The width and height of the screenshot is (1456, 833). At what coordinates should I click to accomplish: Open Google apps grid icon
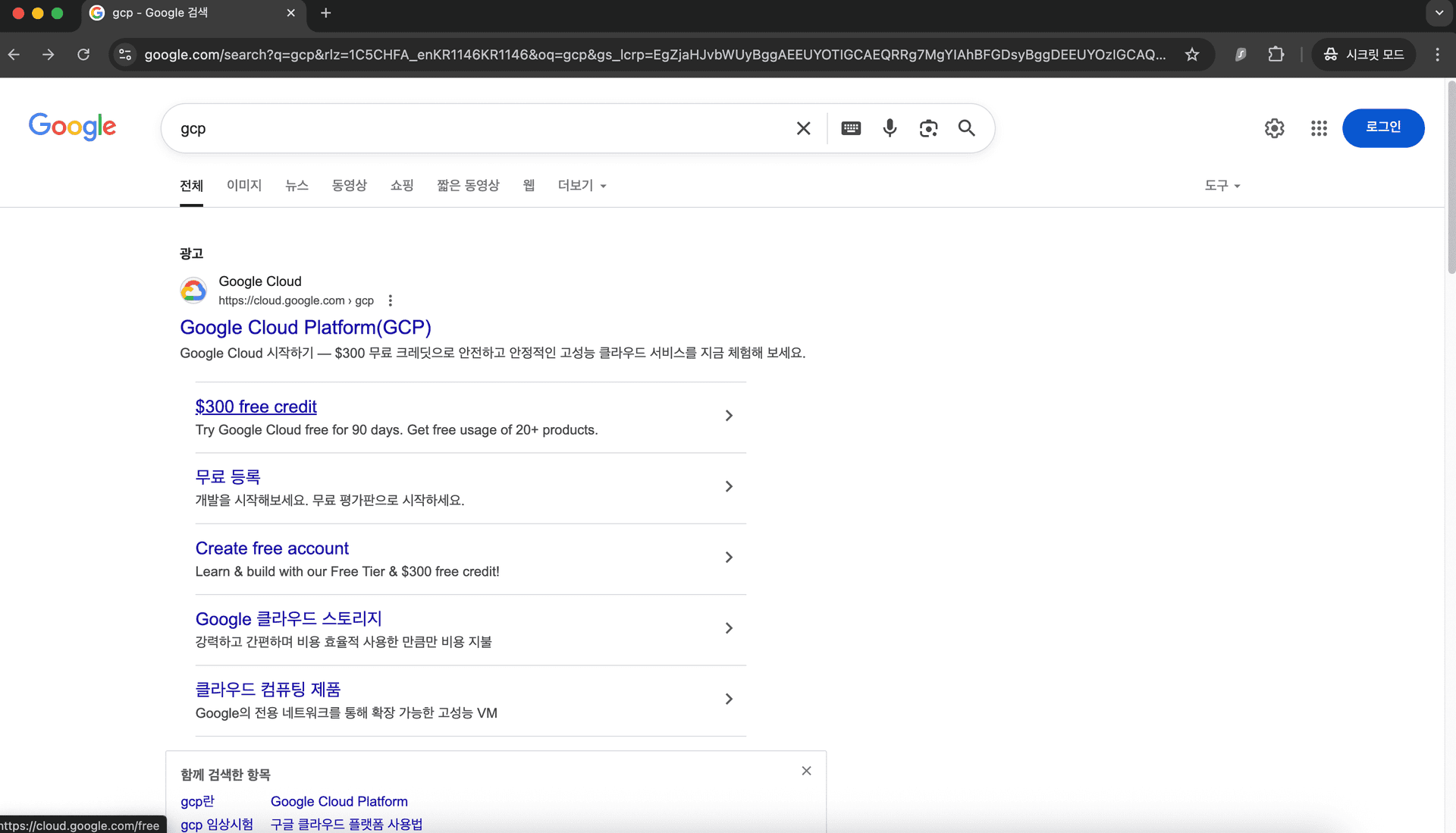[x=1319, y=128]
